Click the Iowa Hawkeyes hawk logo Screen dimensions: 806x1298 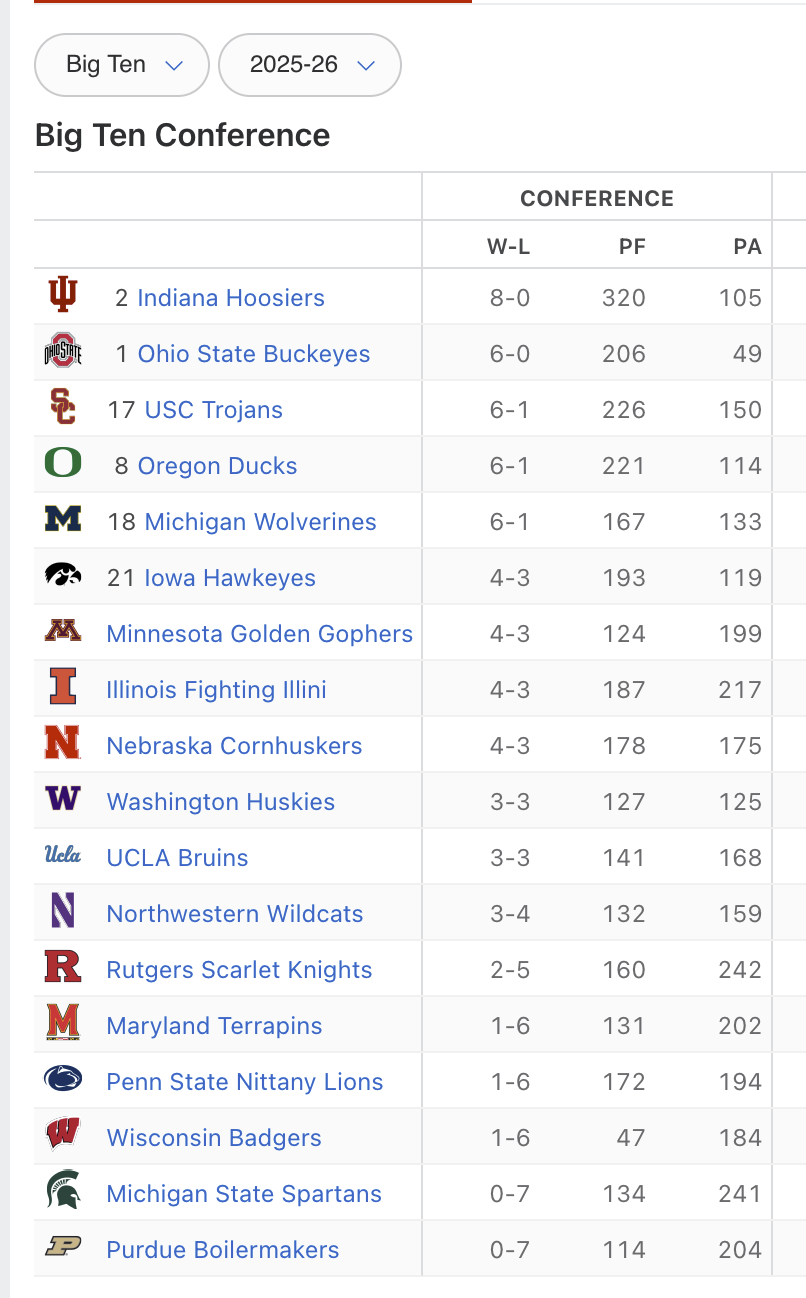(63, 575)
